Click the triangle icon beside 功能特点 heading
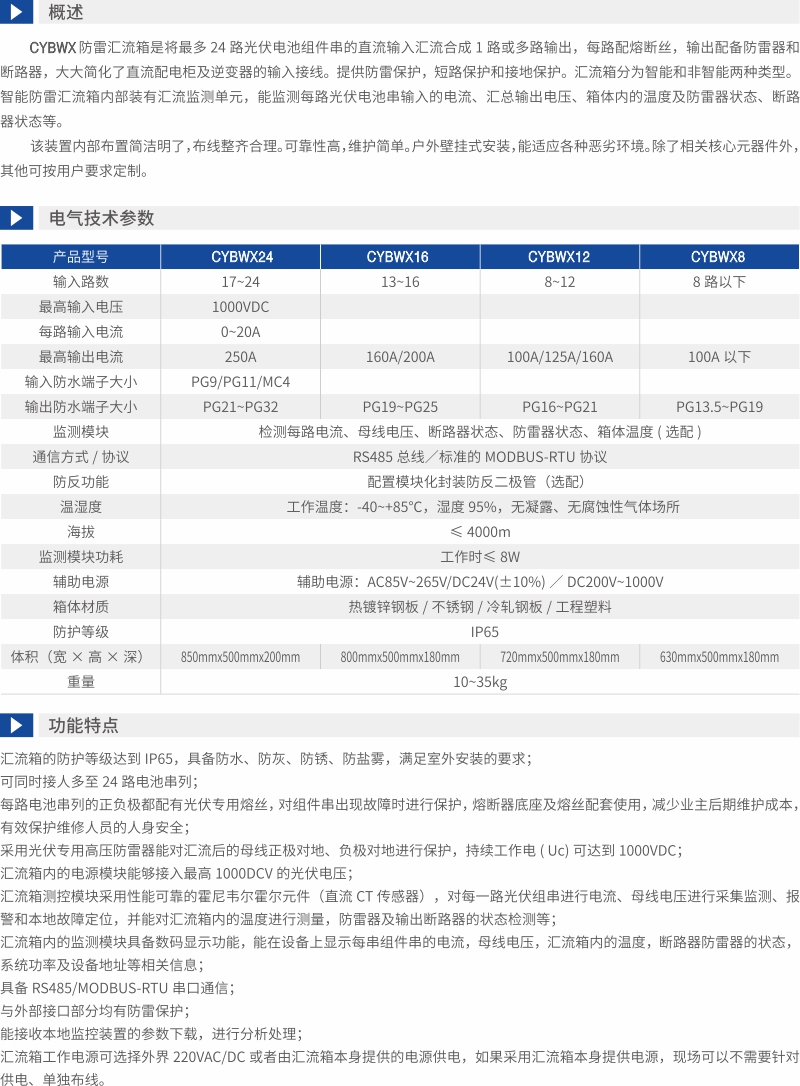Viewport: 800px width, 1086px height. click(16, 726)
